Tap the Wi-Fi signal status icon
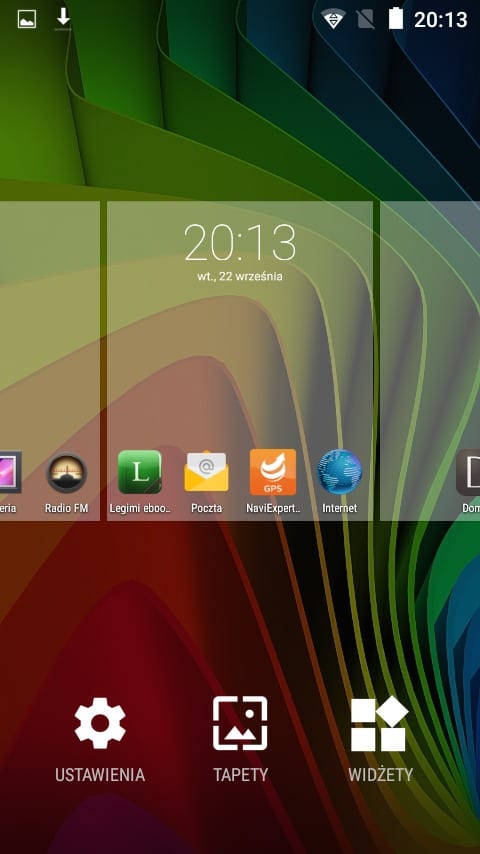480x854 pixels. tap(333, 20)
